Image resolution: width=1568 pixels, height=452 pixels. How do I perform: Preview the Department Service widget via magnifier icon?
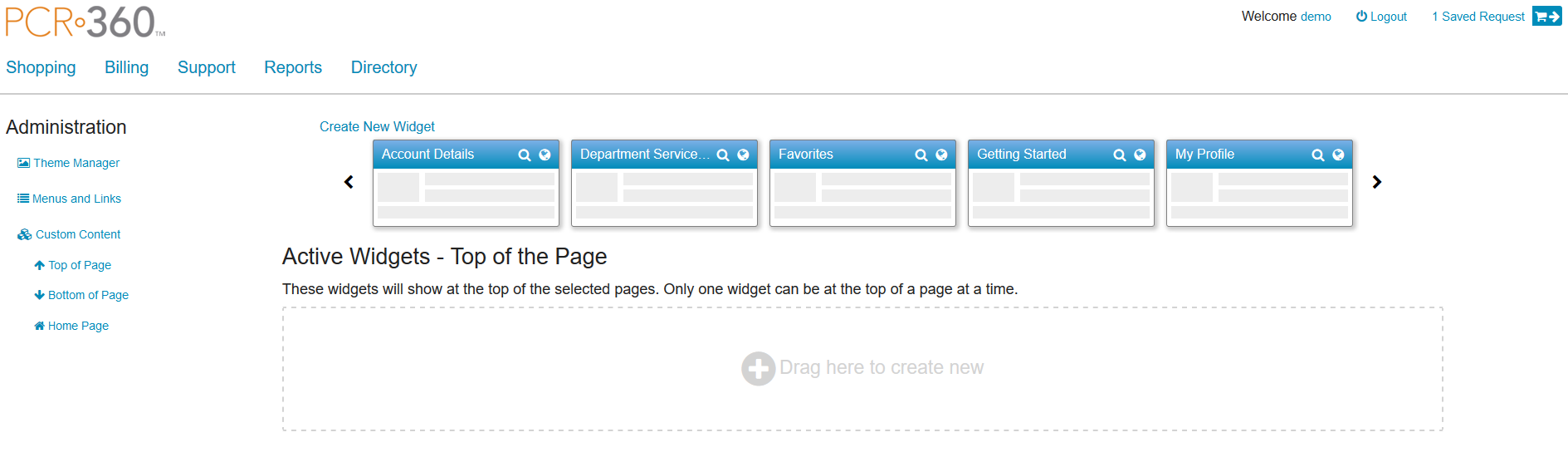coord(722,155)
